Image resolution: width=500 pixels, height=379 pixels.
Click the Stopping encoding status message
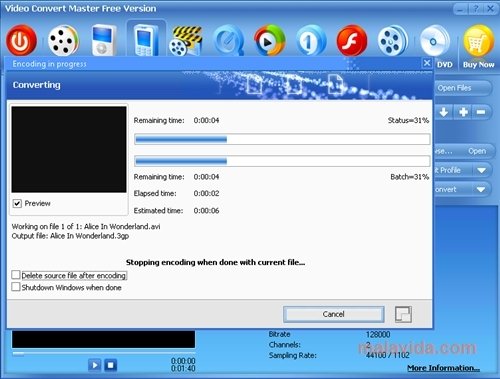215,262
